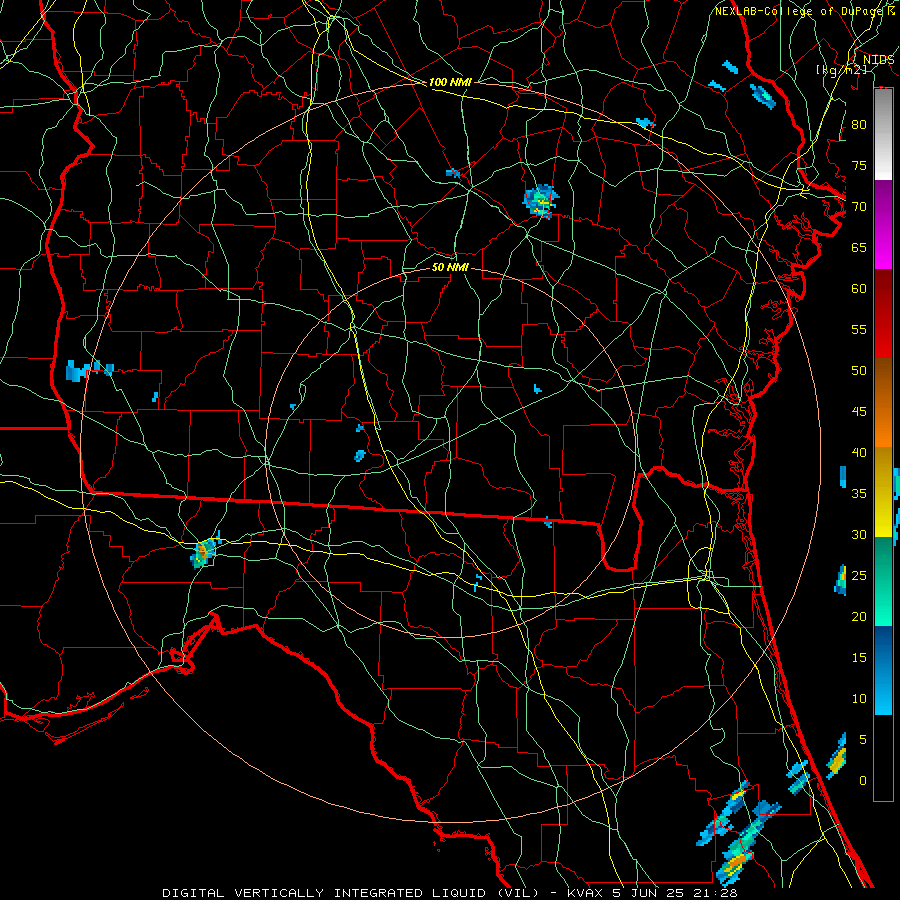Pick the yellow segment of the color bar

coord(883,492)
